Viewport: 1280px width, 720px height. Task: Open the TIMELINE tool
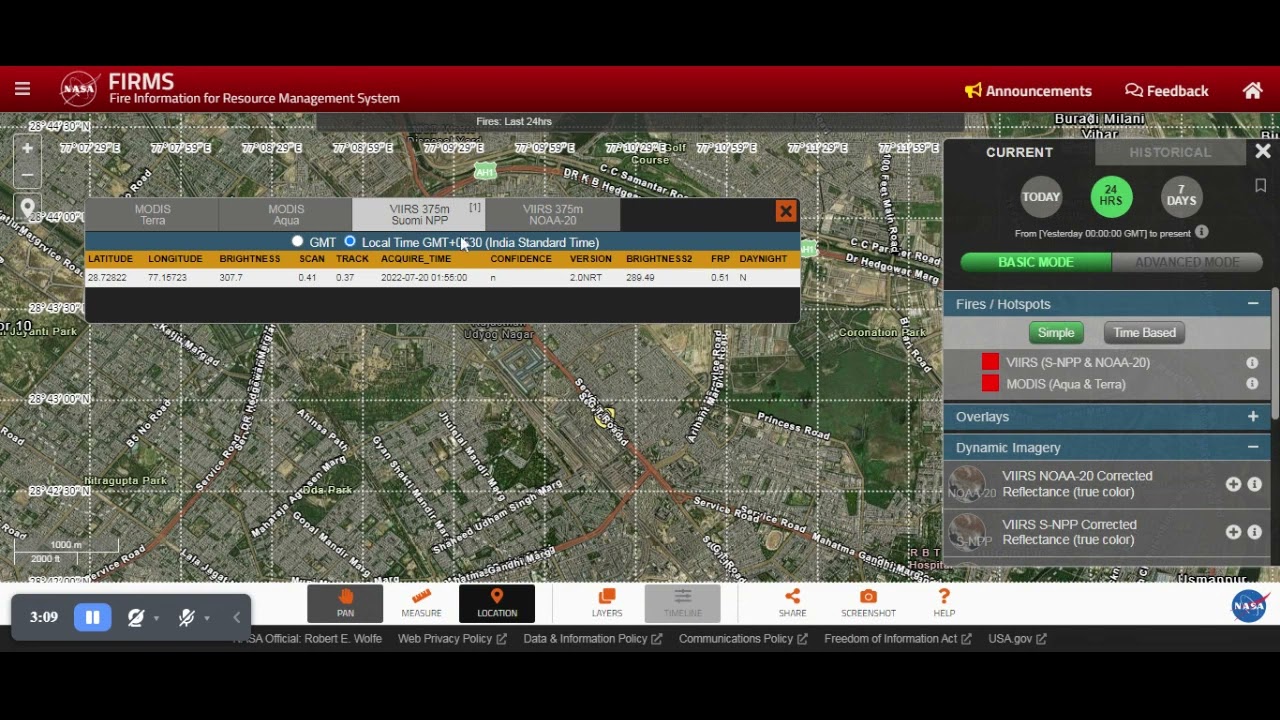[x=683, y=603]
